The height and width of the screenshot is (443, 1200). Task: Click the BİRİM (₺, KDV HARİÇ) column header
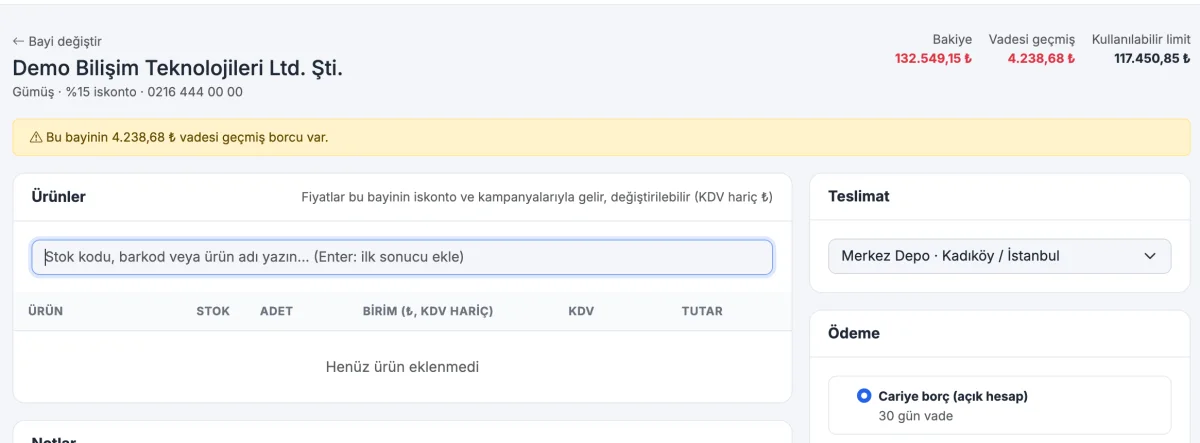428,311
